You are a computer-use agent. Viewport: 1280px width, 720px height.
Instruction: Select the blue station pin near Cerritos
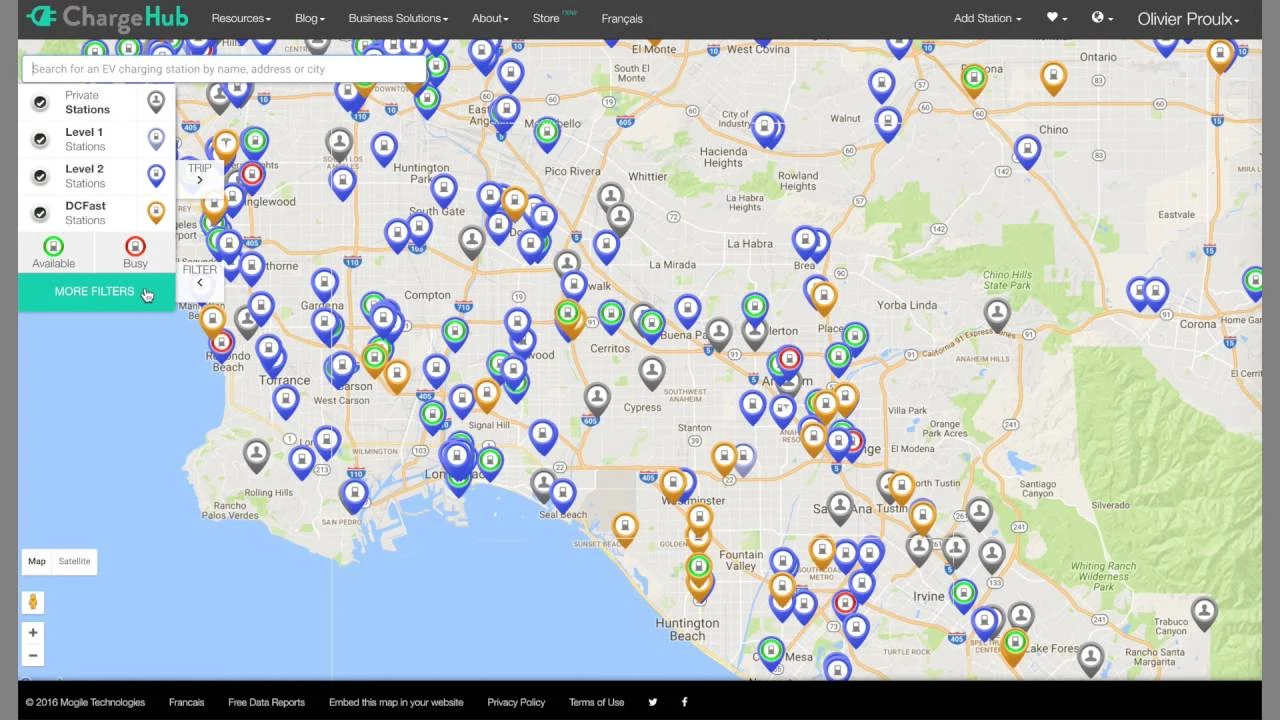(x=611, y=318)
